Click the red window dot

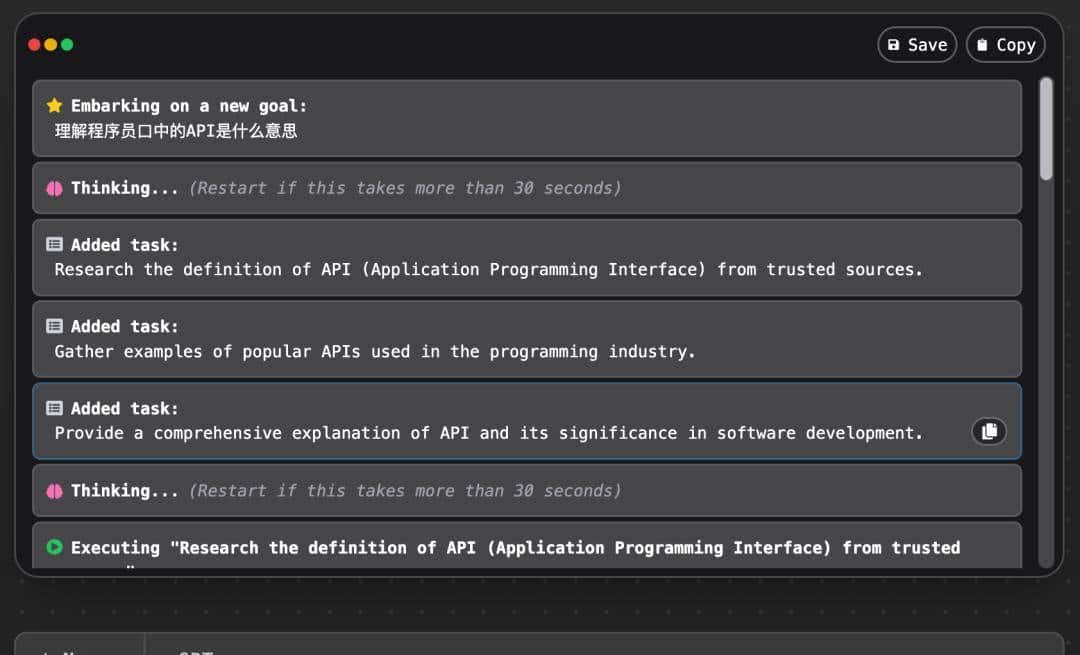[34, 45]
